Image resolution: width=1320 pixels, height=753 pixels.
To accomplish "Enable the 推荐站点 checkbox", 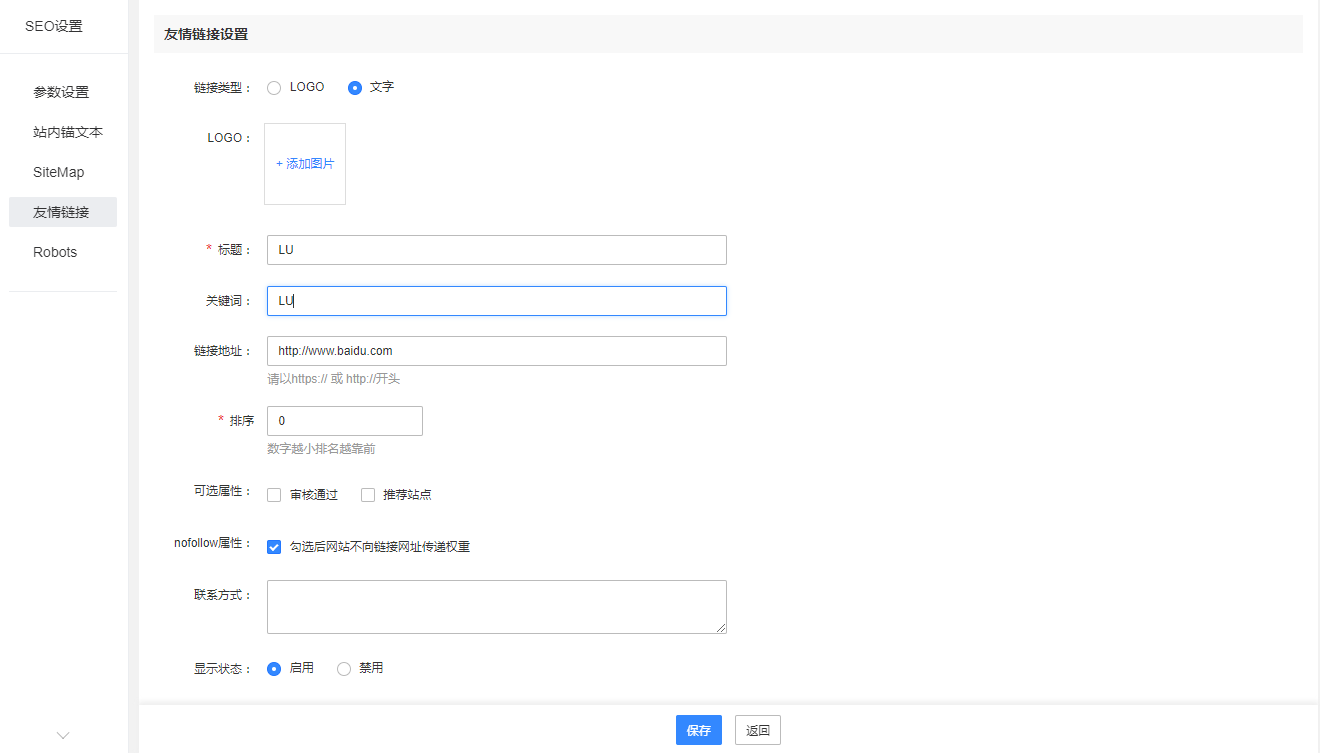I will point(368,495).
